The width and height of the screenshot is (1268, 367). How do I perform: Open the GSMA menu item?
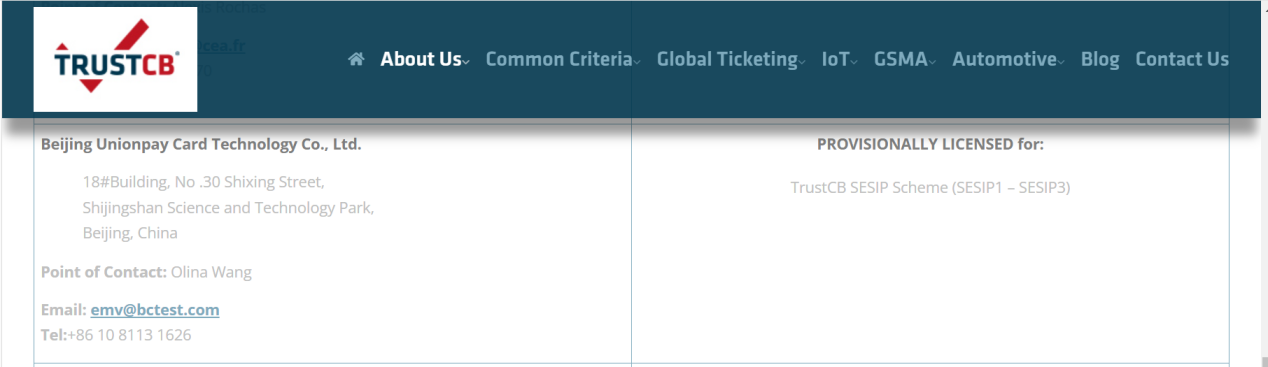pos(900,59)
